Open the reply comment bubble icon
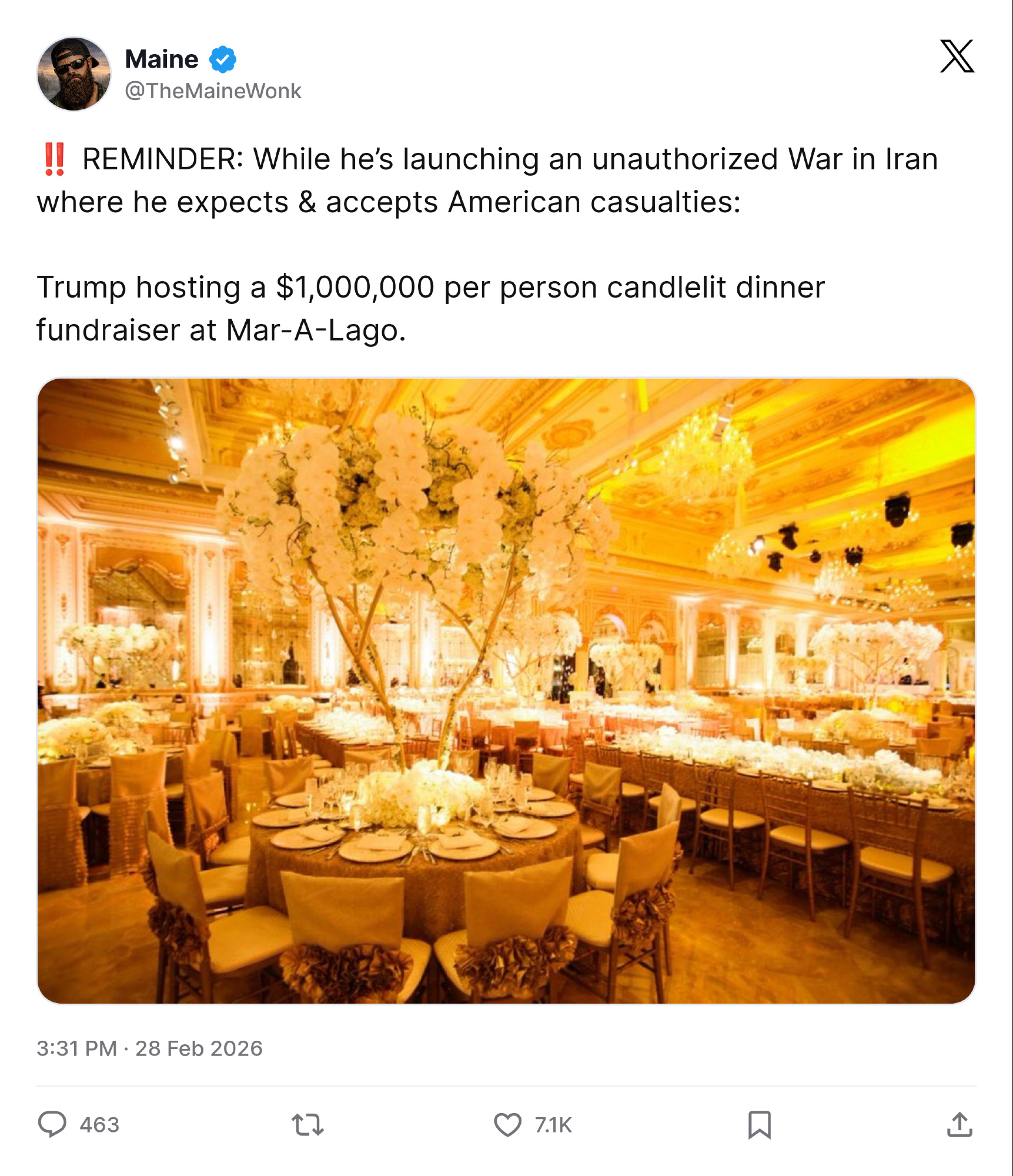Viewport: 1013px width, 1176px height. point(52,1124)
